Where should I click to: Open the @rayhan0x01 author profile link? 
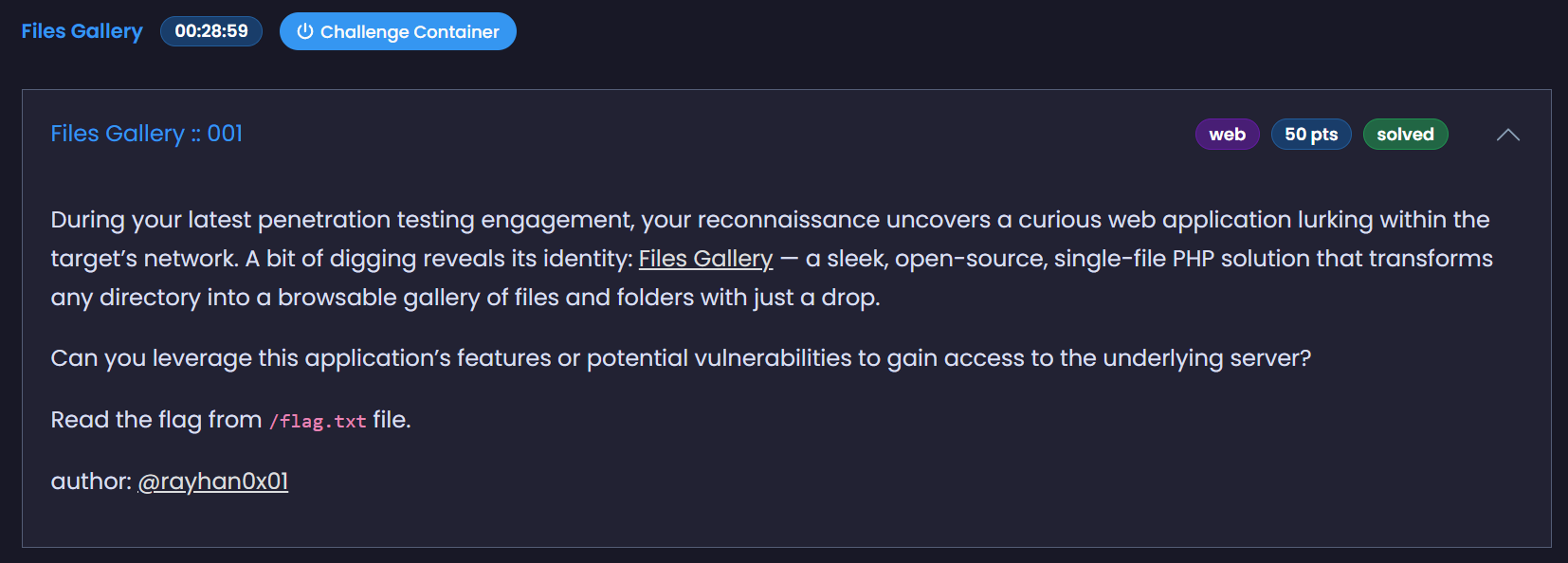(x=213, y=481)
